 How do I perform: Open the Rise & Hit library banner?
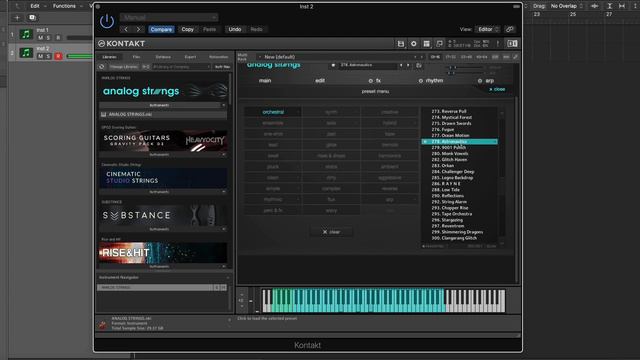162,253
